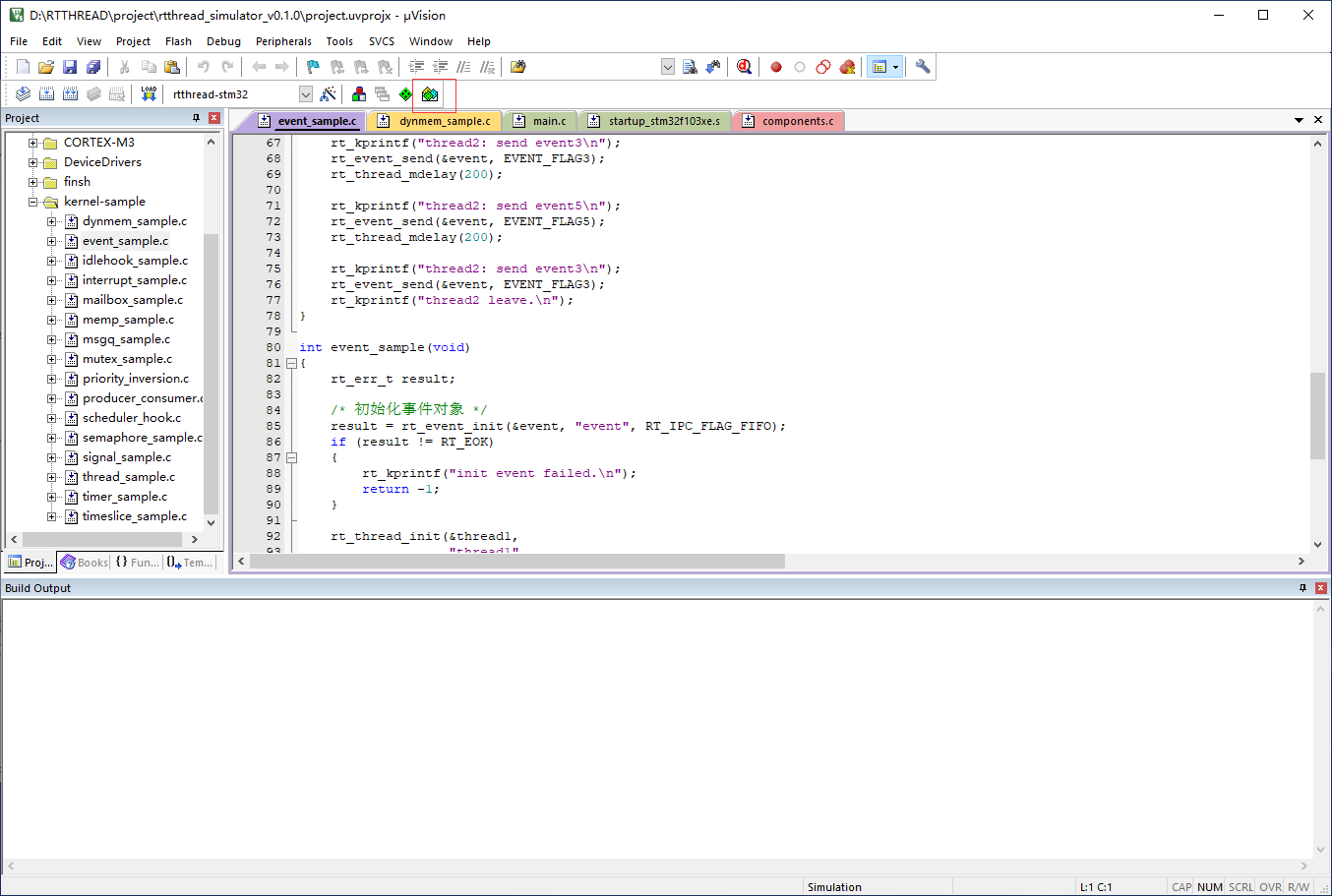Click the Insert/Remove Bookmark flag icon
The height and width of the screenshot is (896, 1332).
pos(313,67)
